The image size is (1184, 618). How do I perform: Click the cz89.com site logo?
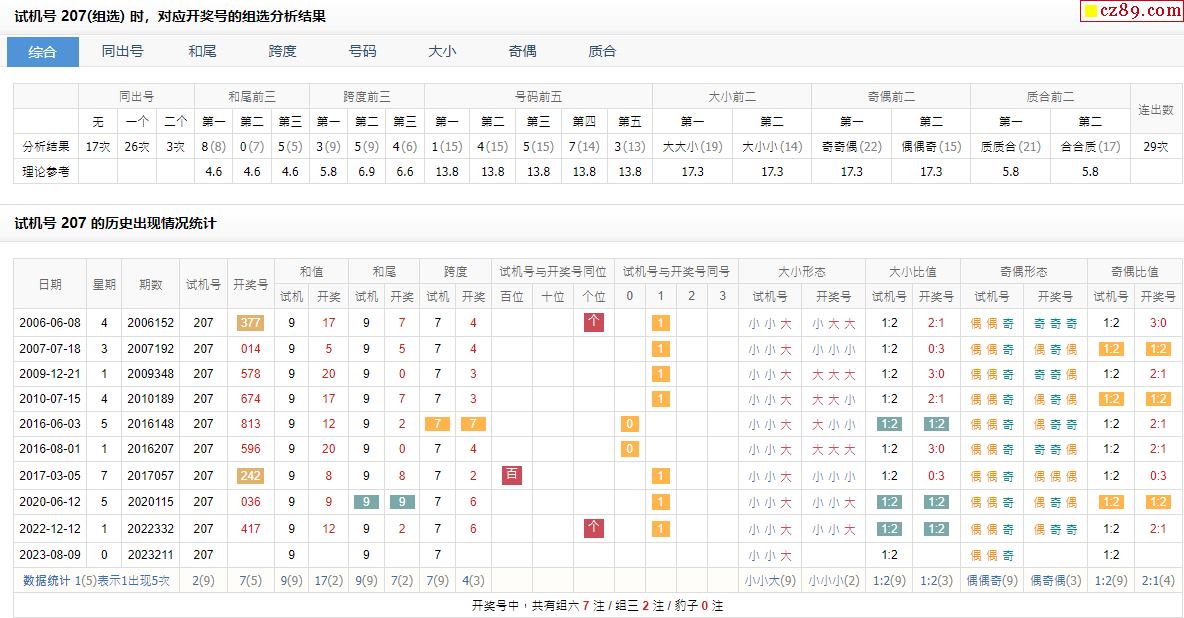click(1131, 11)
